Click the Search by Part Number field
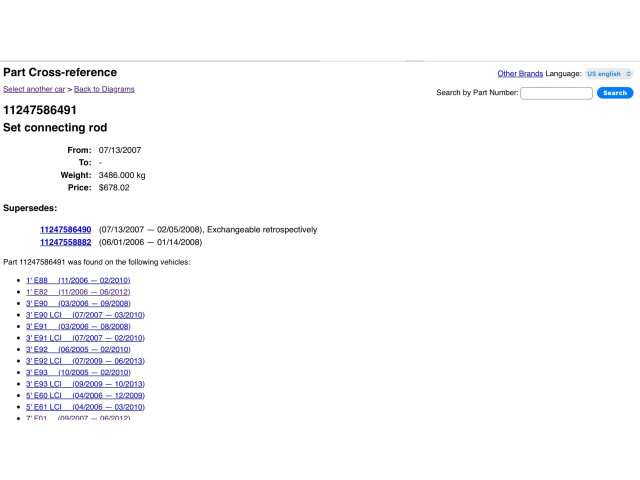 (x=557, y=93)
